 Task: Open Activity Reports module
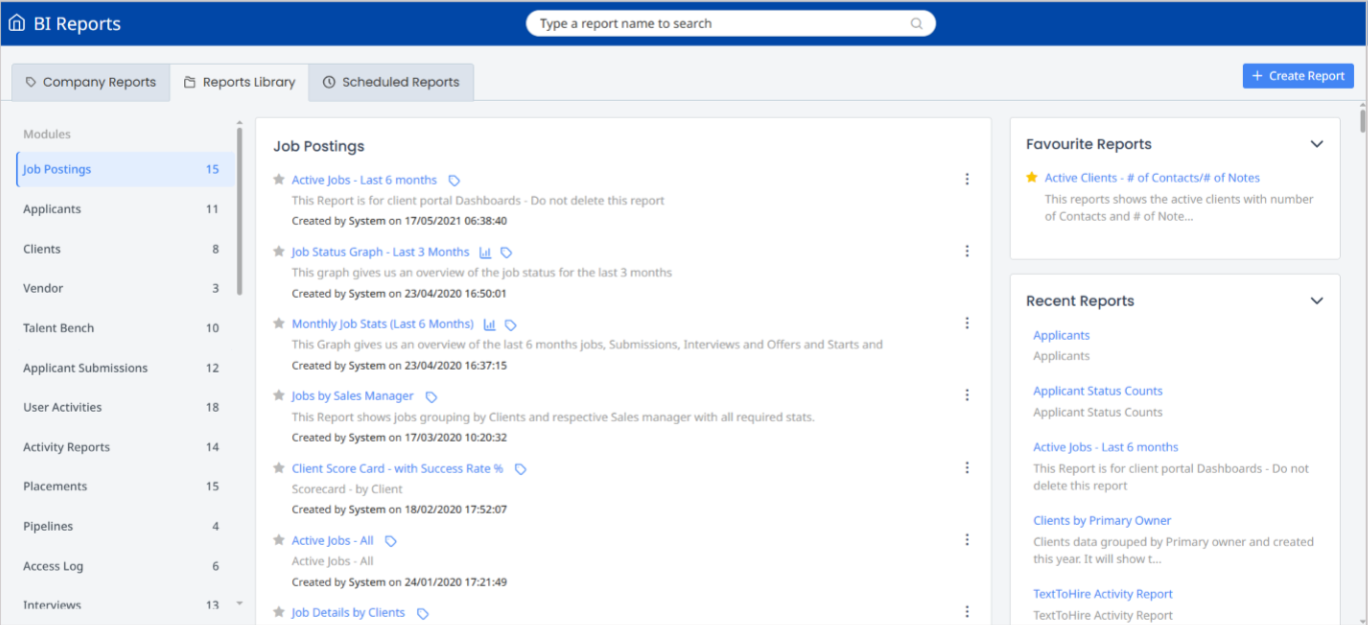(125, 447)
